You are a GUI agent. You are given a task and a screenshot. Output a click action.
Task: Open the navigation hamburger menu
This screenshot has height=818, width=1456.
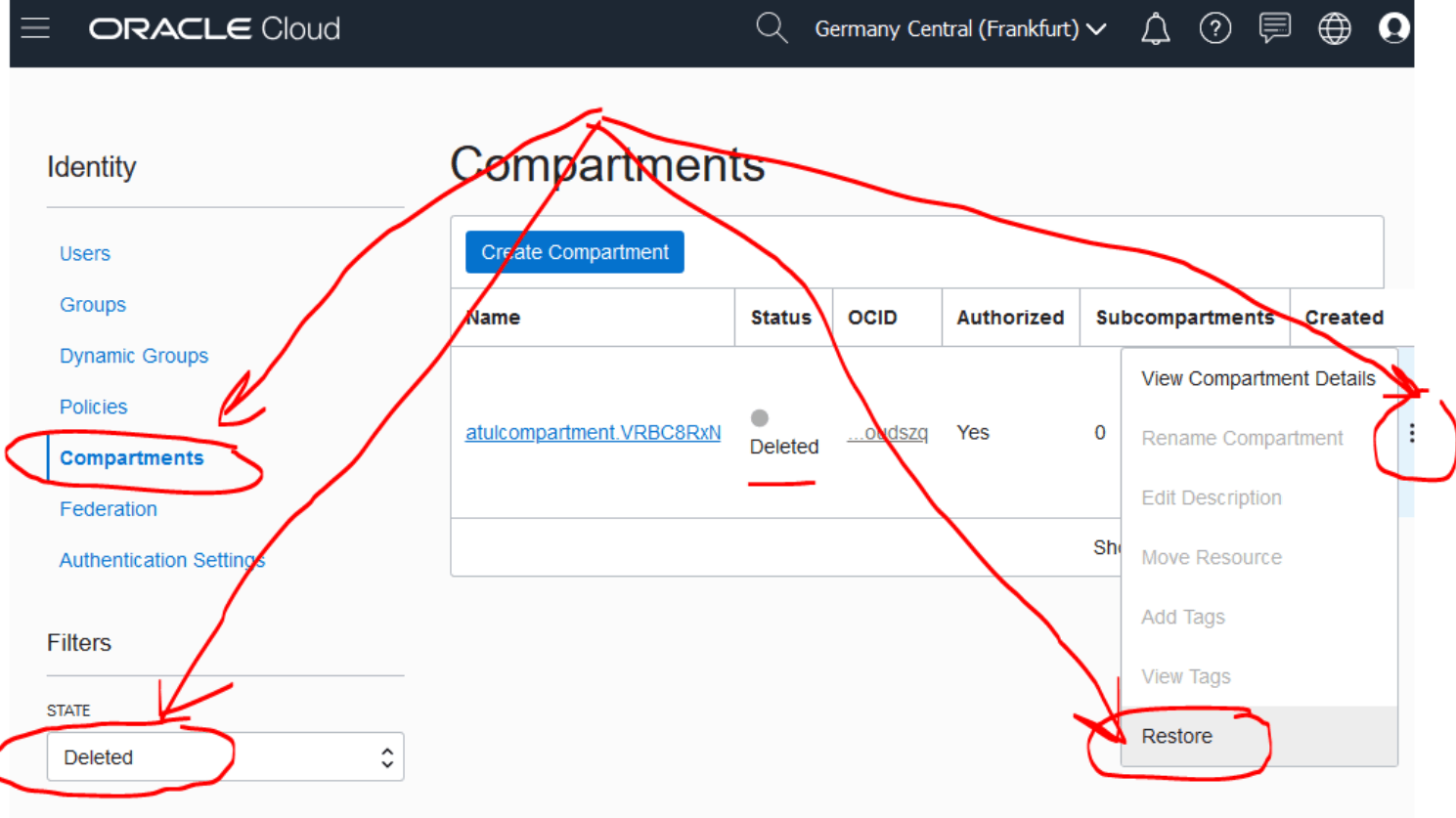(34, 28)
